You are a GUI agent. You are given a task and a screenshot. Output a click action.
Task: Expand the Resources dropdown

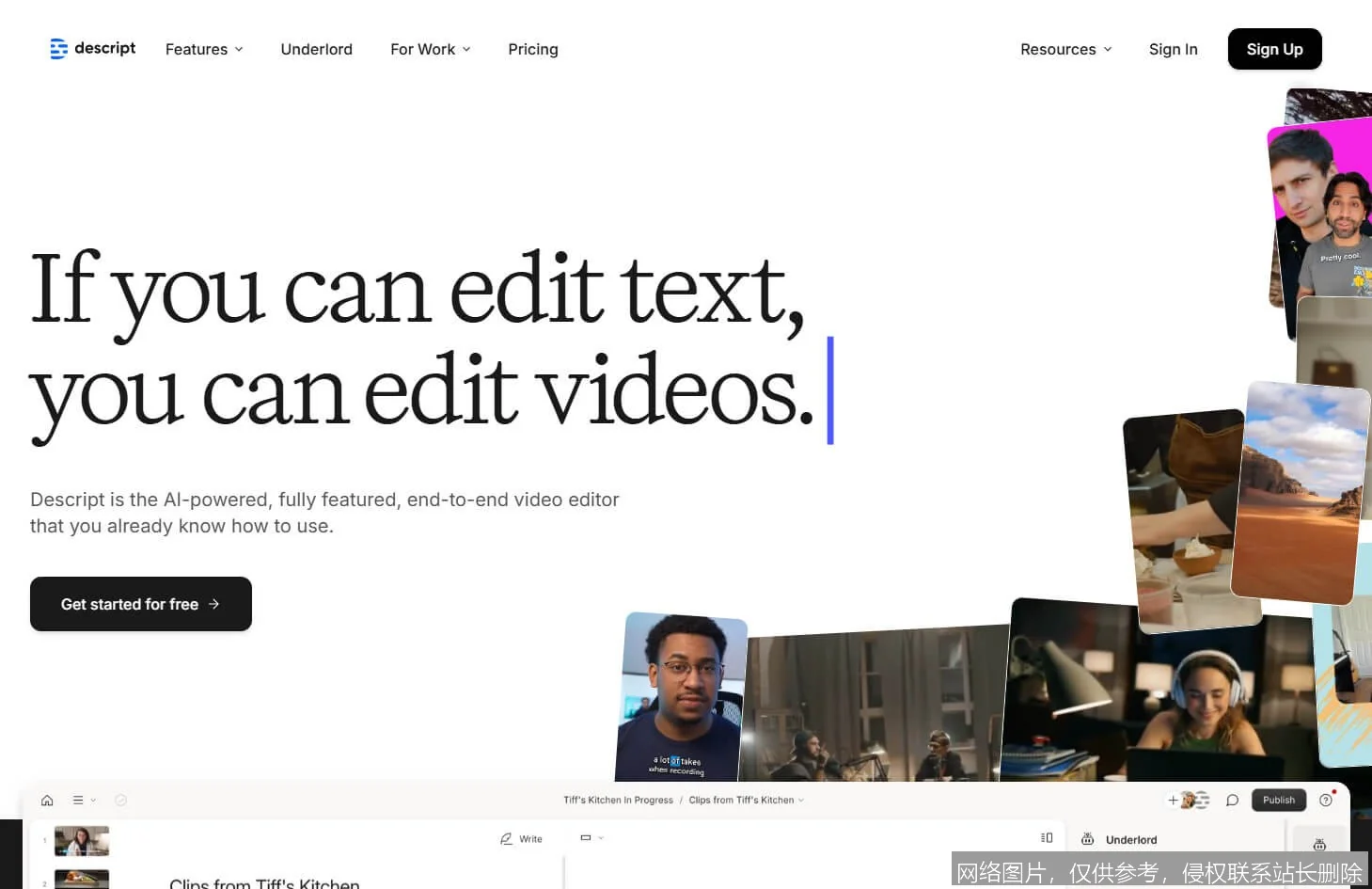[1065, 49]
